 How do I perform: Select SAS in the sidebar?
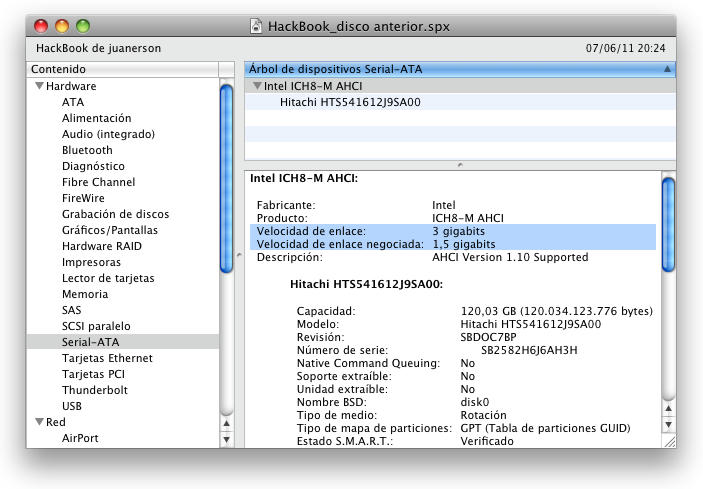click(x=71, y=310)
